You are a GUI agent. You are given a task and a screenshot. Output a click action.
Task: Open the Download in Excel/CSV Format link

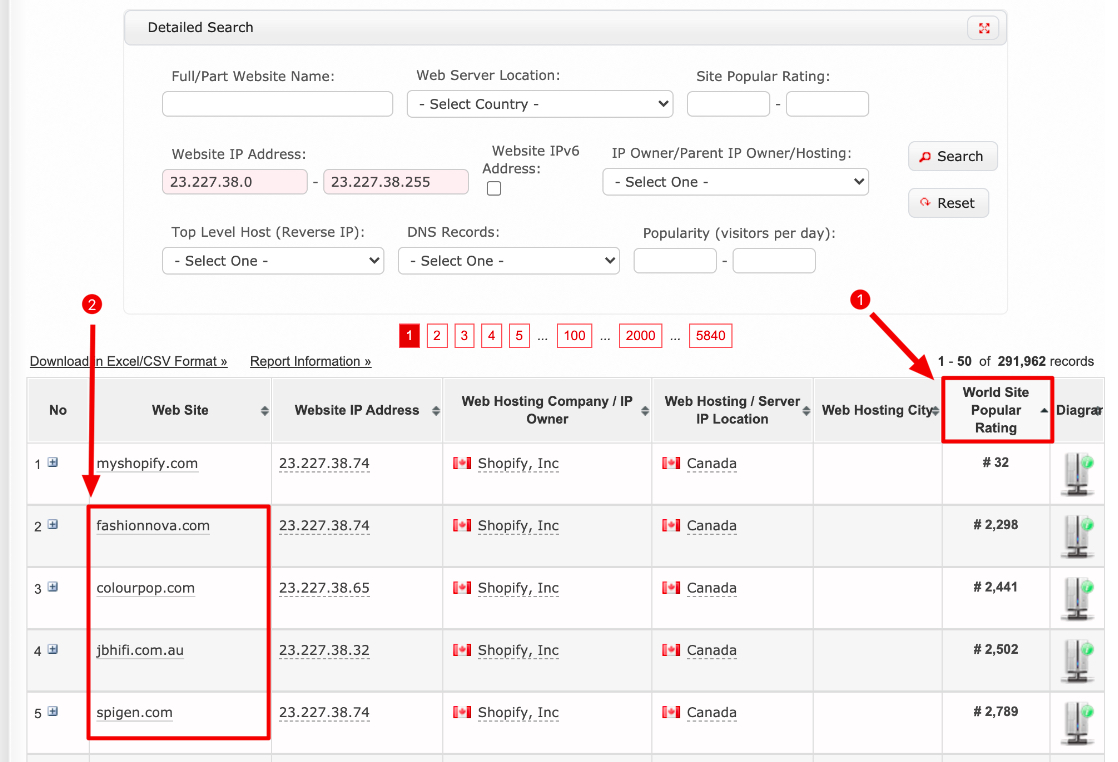coord(128,361)
